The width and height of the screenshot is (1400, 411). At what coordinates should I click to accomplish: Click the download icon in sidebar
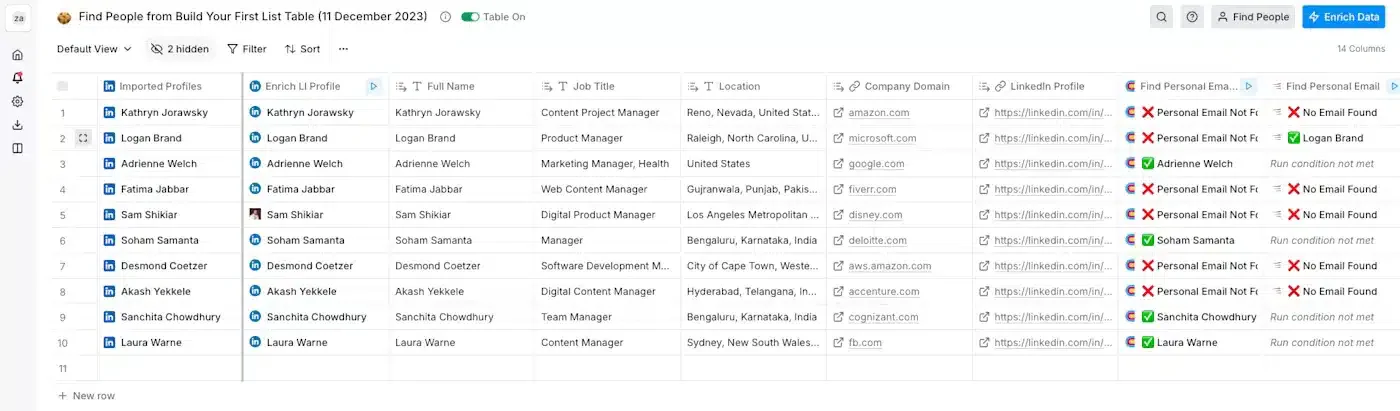click(17, 125)
